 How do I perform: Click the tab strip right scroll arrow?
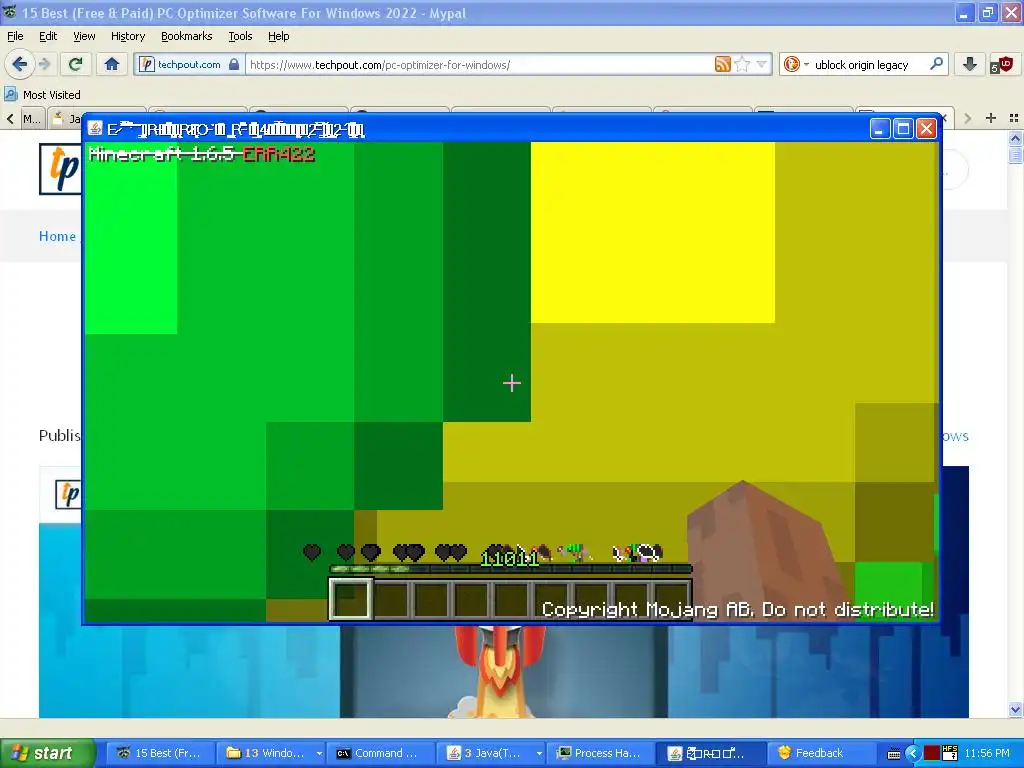tap(968, 118)
